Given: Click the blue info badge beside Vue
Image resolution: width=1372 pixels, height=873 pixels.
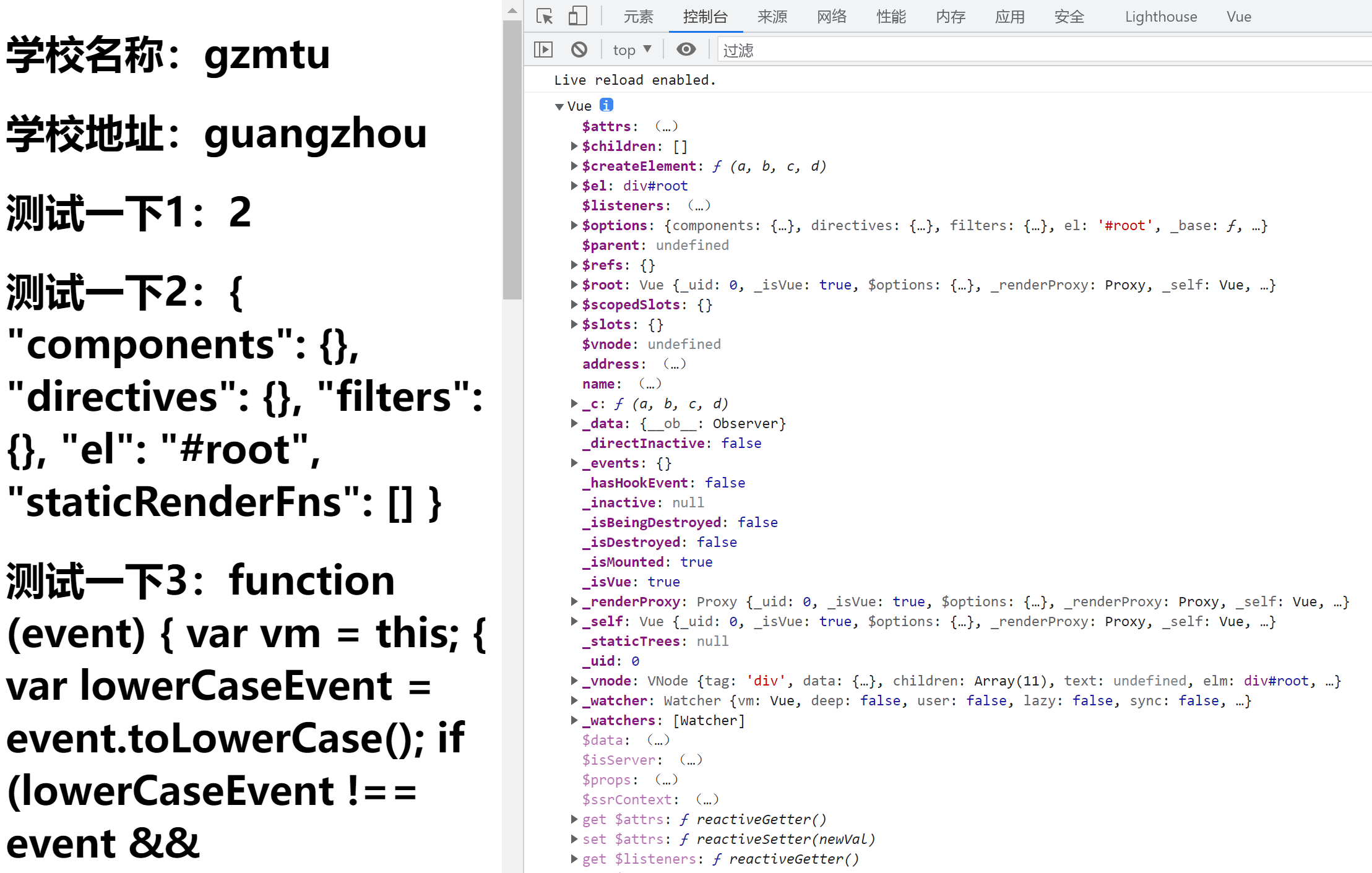Looking at the screenshot, I should click(606, 105).
